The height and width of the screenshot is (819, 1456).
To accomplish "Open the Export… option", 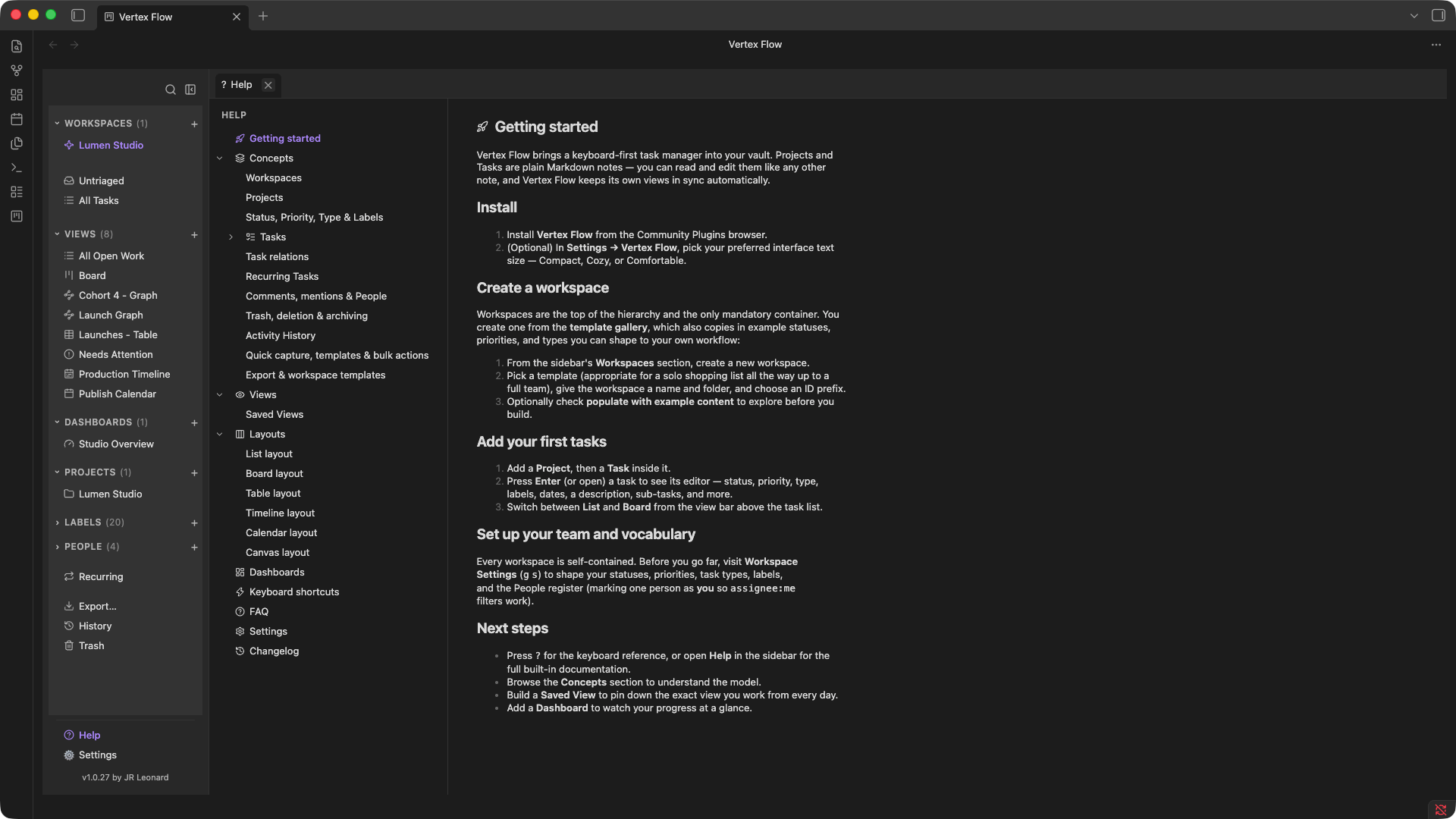I will click(90, 607).
